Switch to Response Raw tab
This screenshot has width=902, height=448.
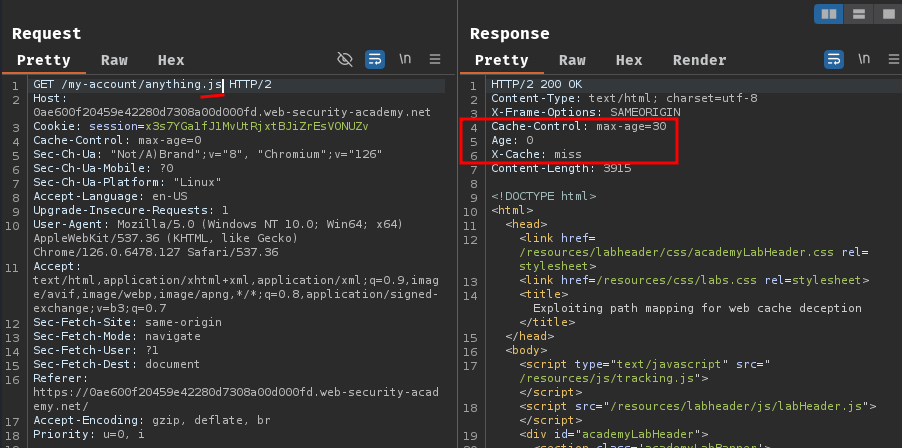572,60
